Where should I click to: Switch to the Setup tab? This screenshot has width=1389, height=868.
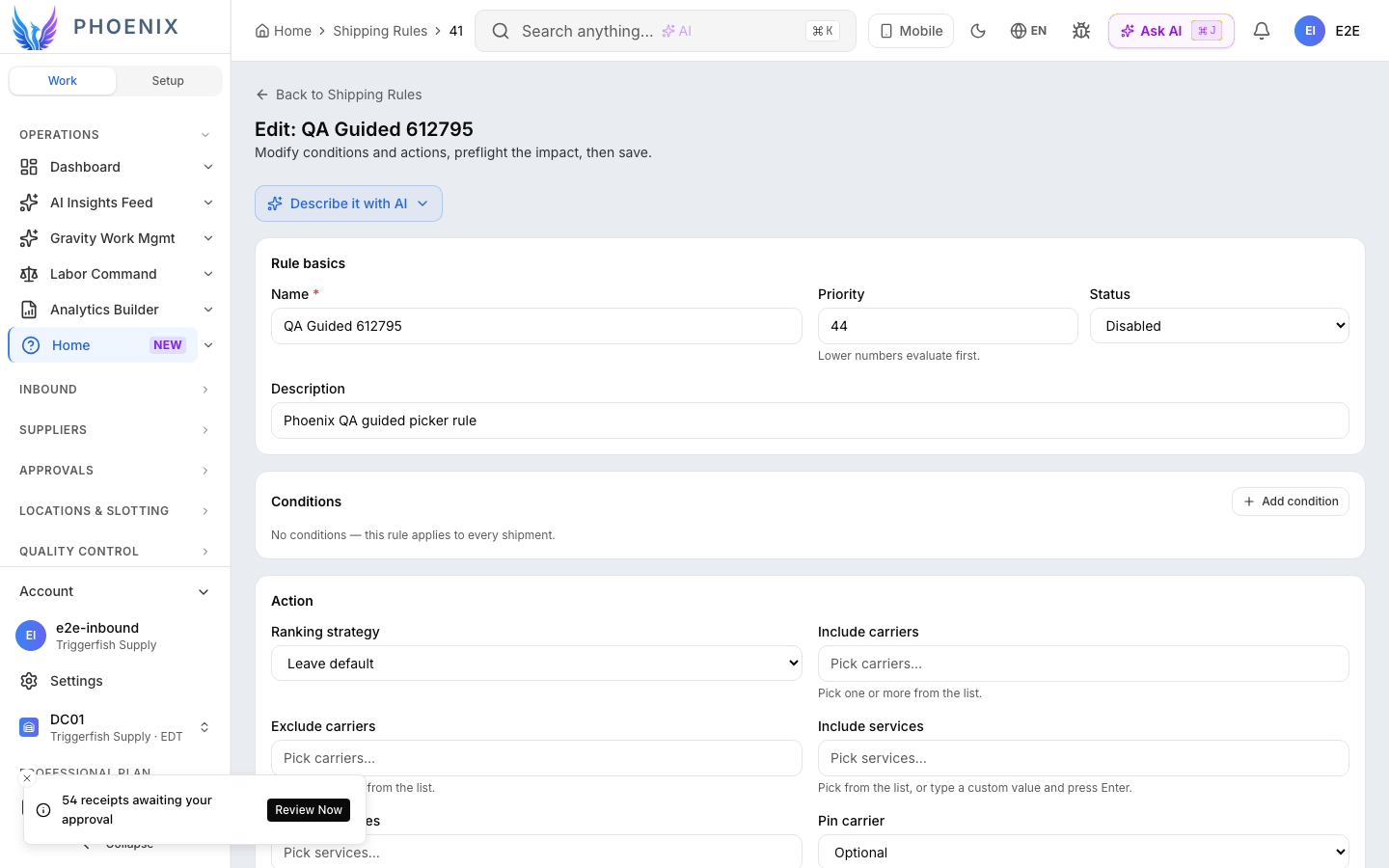tap(168, 81)
